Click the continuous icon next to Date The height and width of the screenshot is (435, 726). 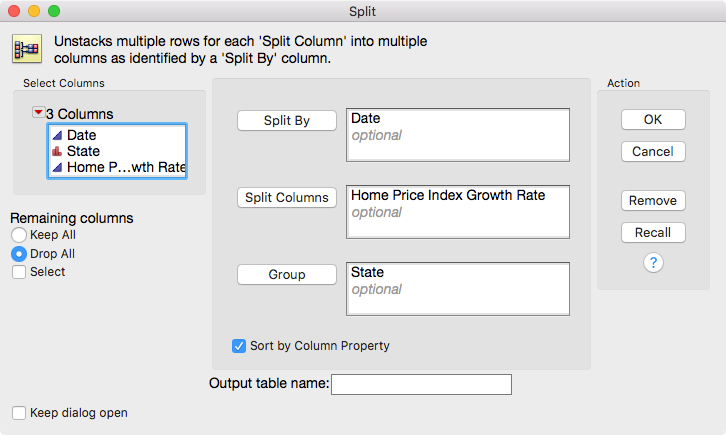point(57,135)
